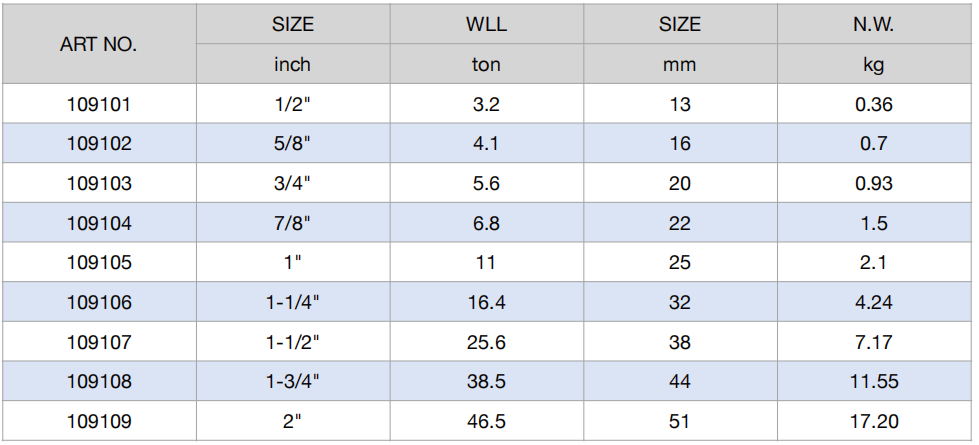Select the 13 mm size cell
This screenshot has height=445, width=979.
click(x=680, y=104)
